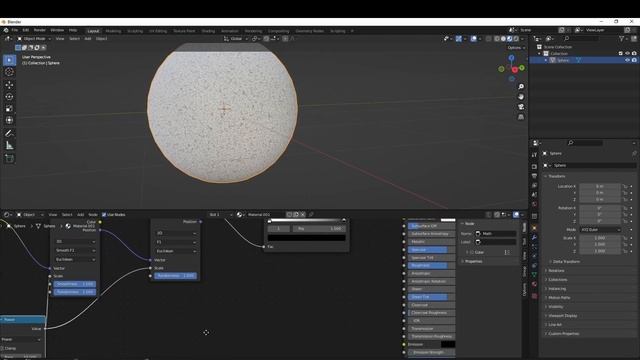Click the pan hand icon in viewport
Image resolution: width=640 pixels, height=360 pixels.
tap(521, 97)
